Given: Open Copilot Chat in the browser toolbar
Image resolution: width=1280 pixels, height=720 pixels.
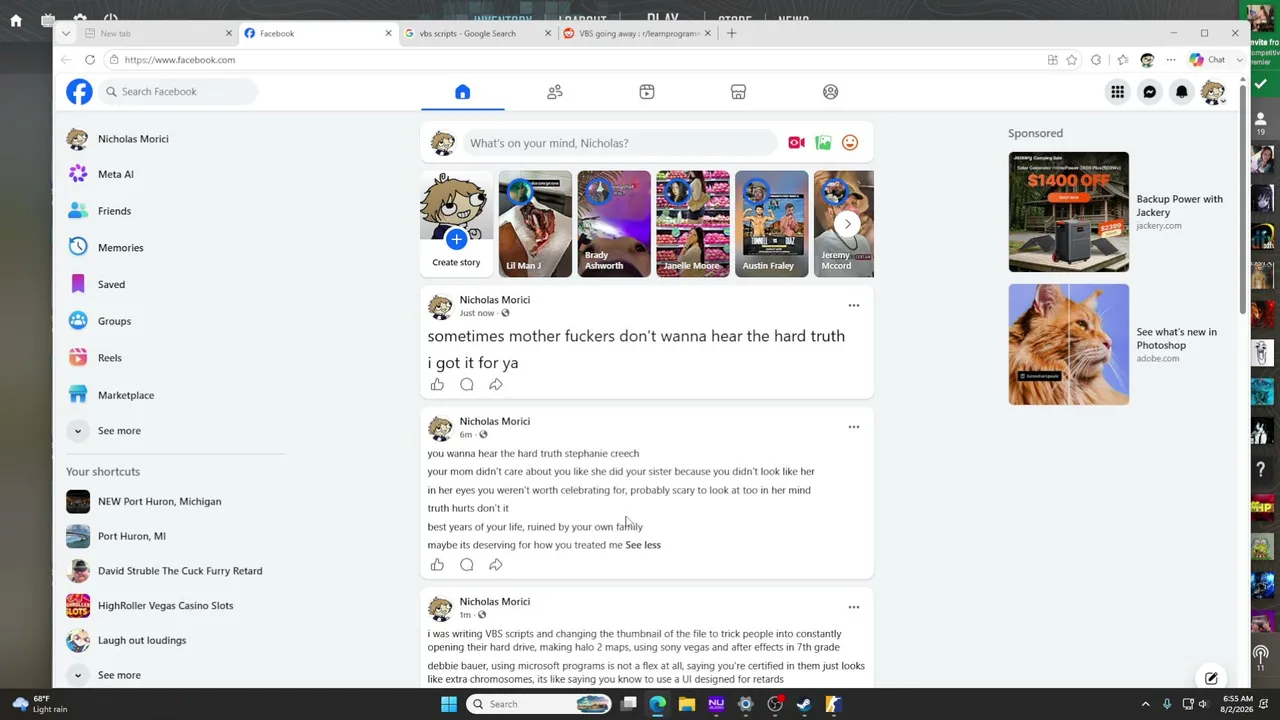Looking at the screenshot, I should coord(1207,60).
